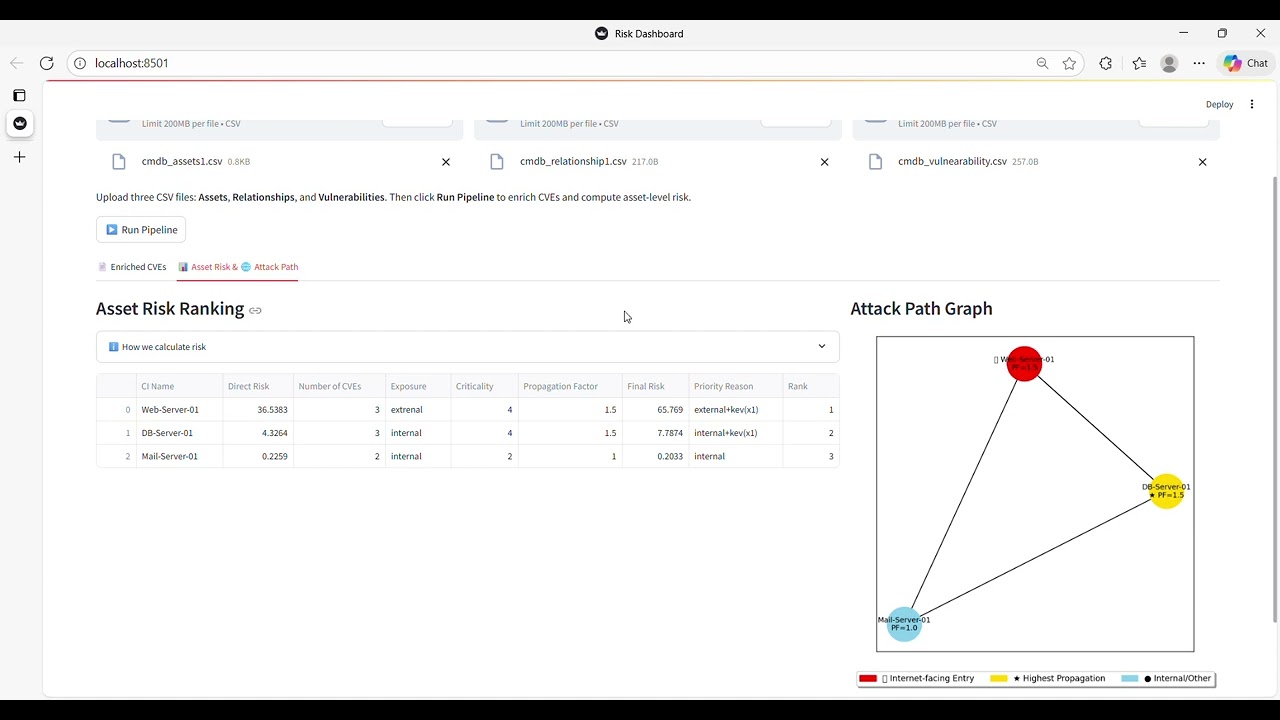Click the zoom magnifier icon in address bar
This screenshot has height=720, width=1280.
tap(1042, 63)
